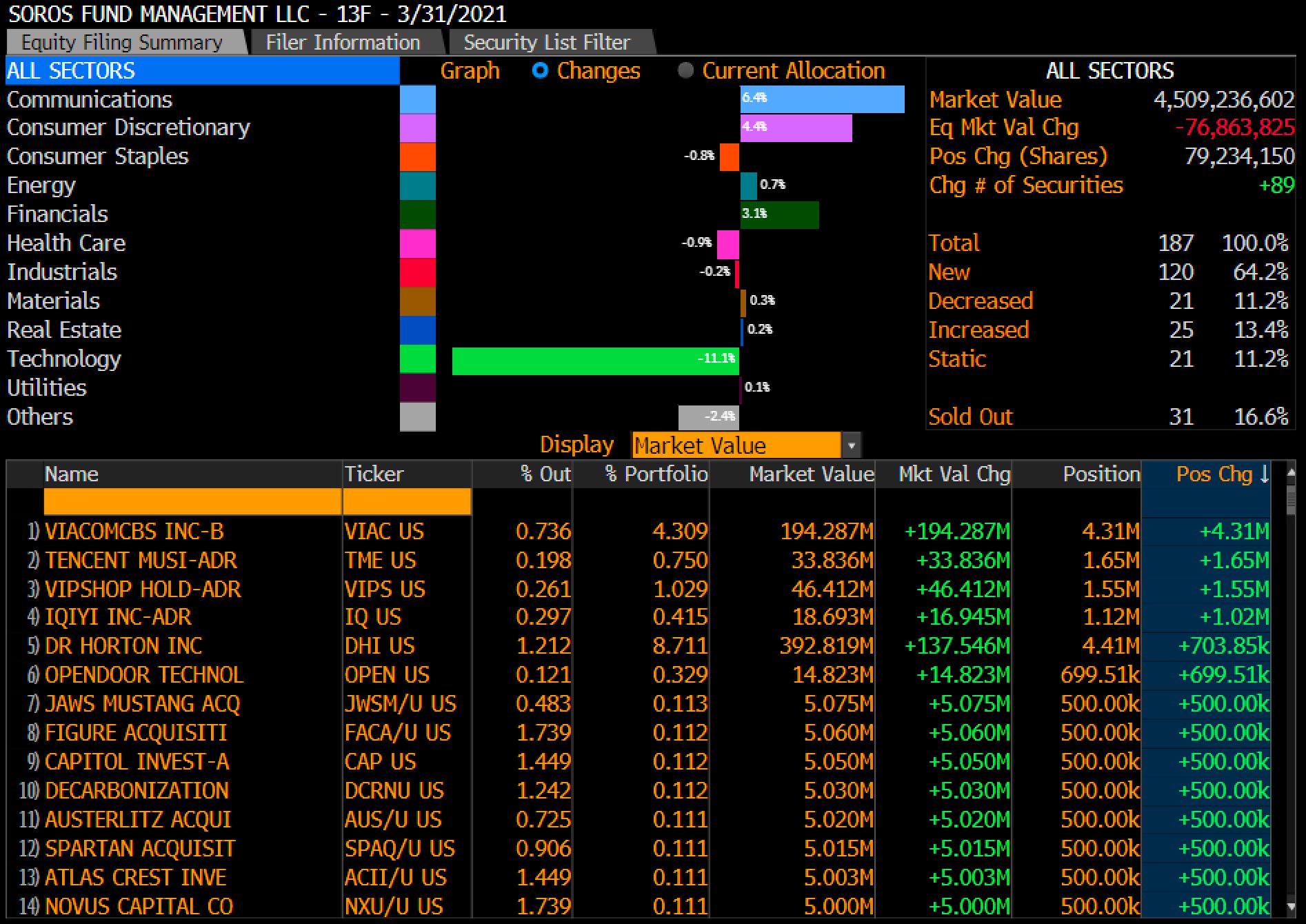
Task: Select the Industrials sector row
Action: (x=203, y=272)
